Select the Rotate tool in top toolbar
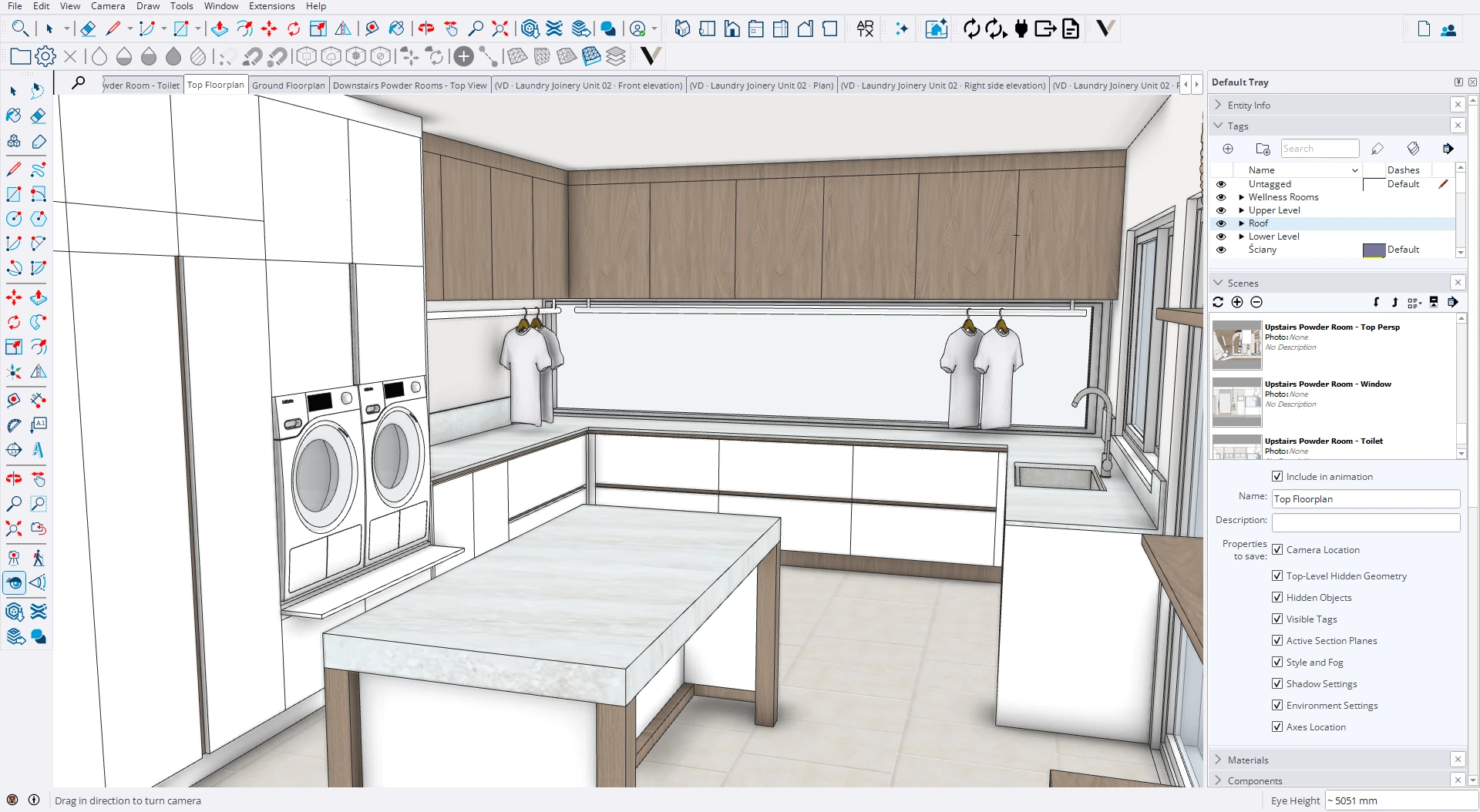The image size is (1480, 812). point(294,29)
